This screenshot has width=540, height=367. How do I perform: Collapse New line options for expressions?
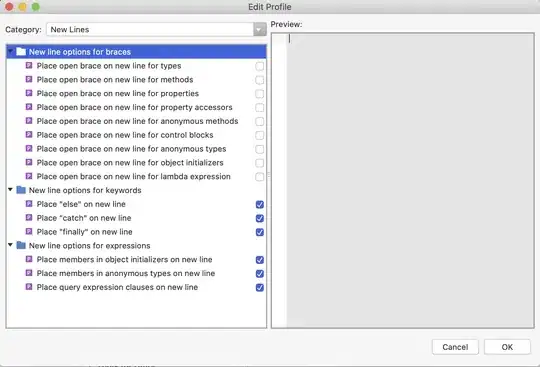[x=10, y=245]
